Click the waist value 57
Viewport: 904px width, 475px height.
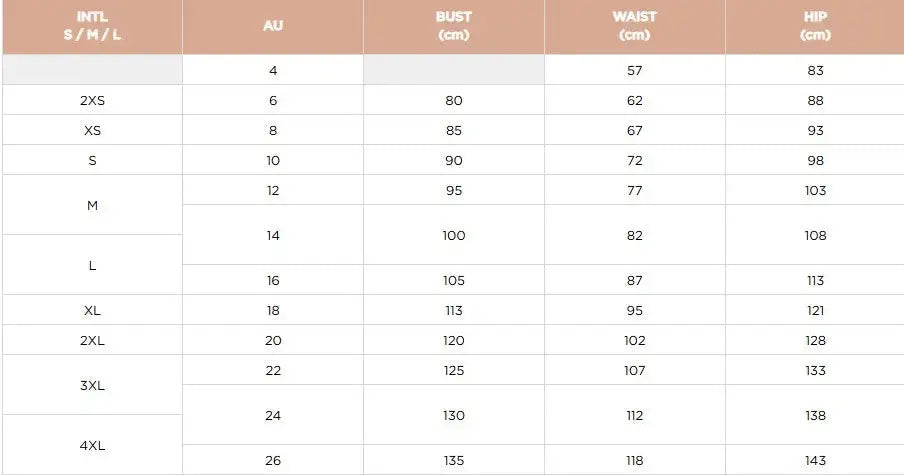[635, 71]
